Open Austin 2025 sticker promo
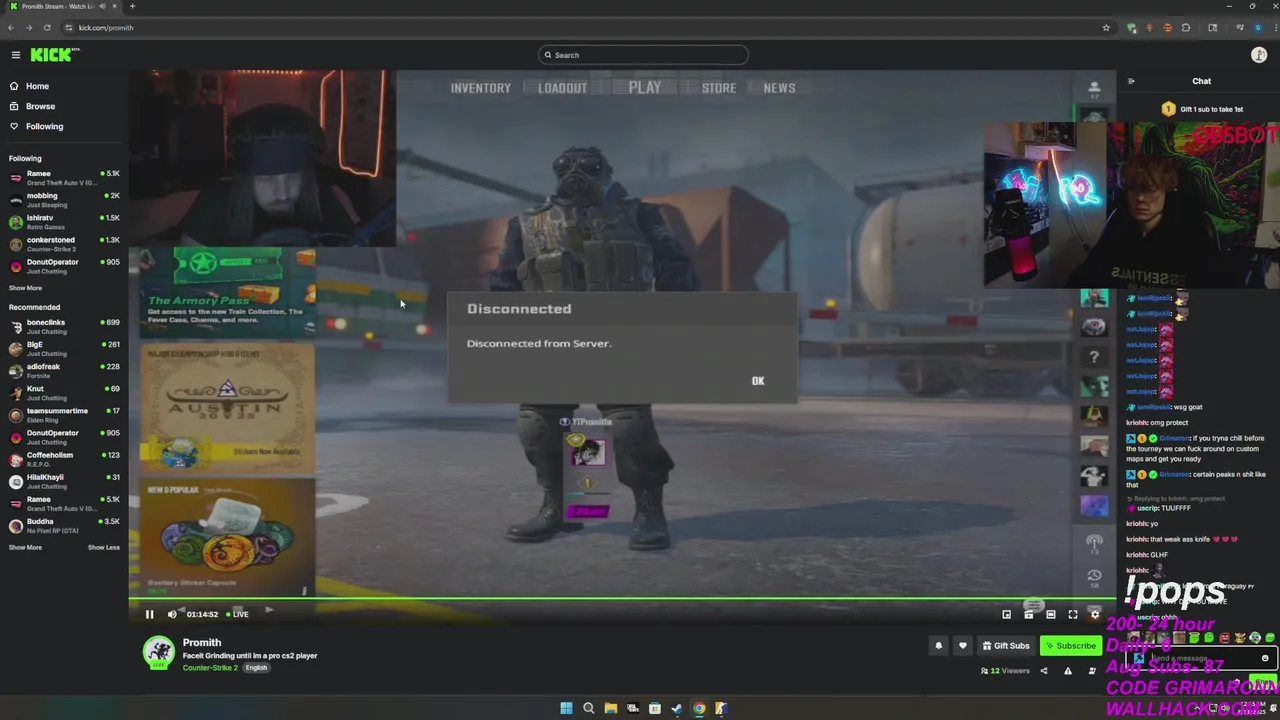 click(x=227, y=408)
